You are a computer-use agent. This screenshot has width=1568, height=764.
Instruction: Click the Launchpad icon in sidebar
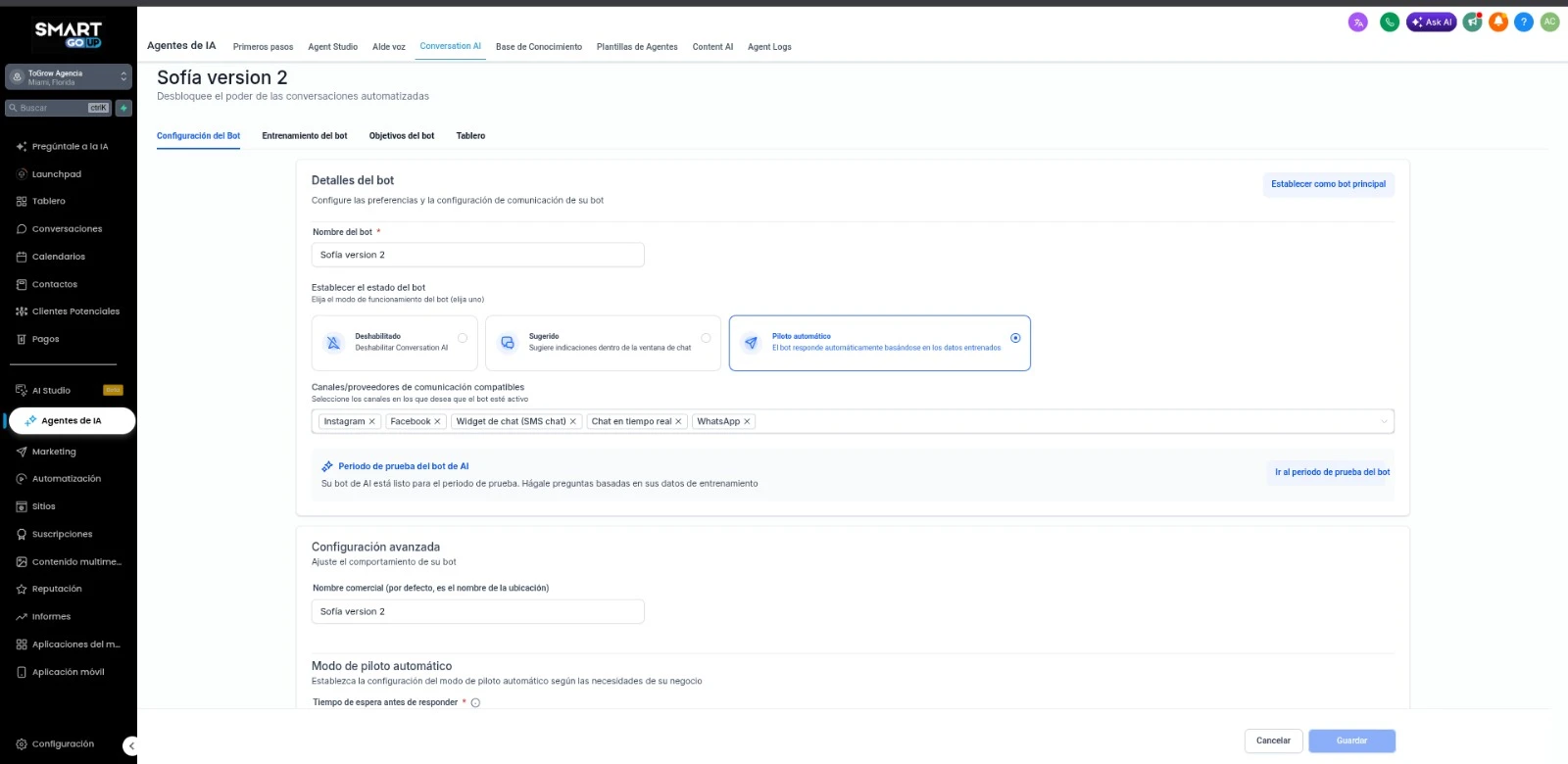pyautogui.click(x=22, y=174)
